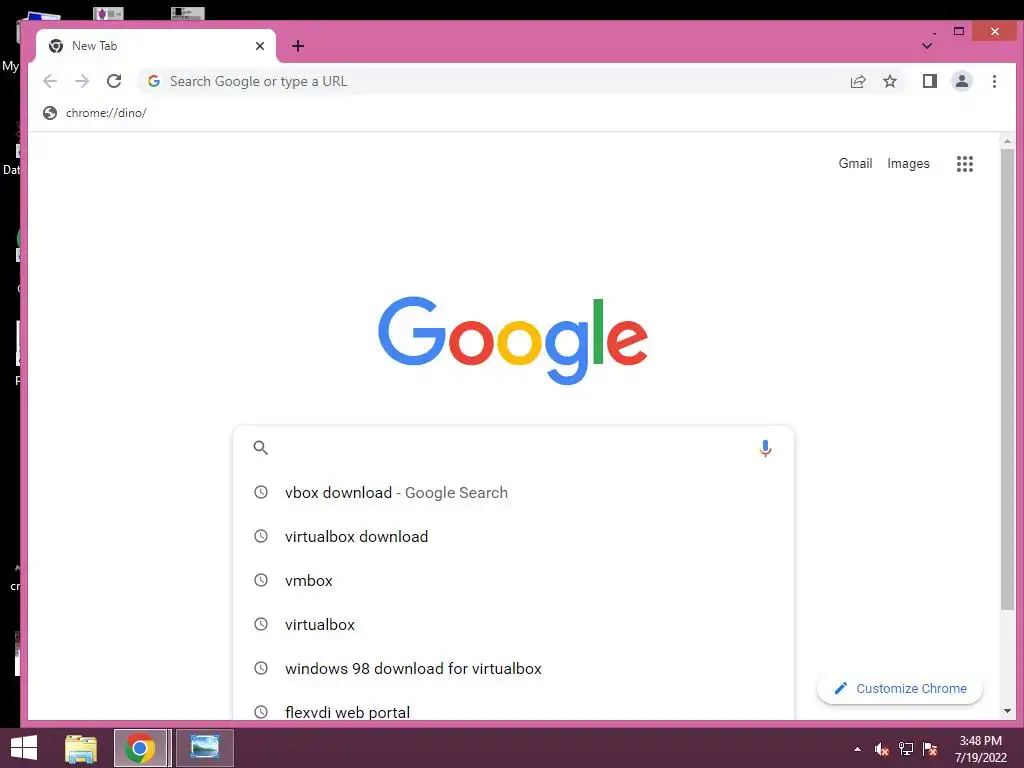Image resolution: width=1024 pixels, height=768 pixels.
Task: Reload the page
Action: [x=114, y=81]
